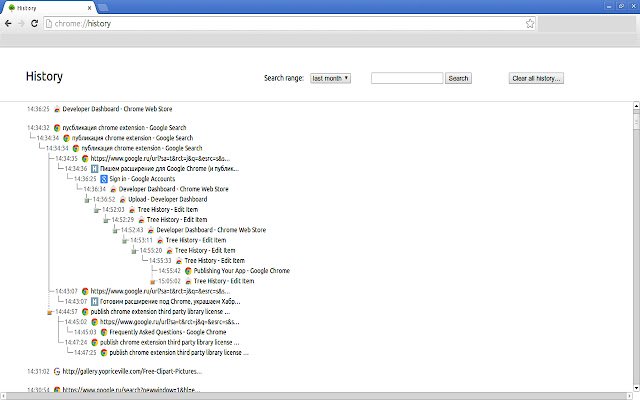Image resolution: width=640 pixels, height=400 pixels.
Task: Bookmark this page with the star icon
Action: coord(530,24)
